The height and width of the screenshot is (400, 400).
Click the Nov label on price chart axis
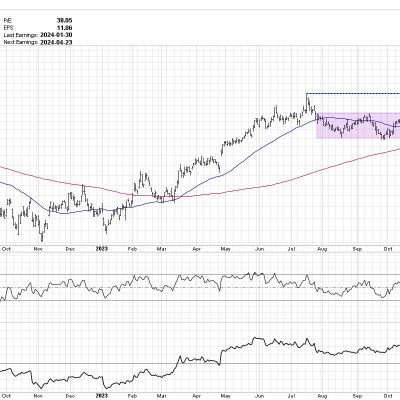[38, 249]
